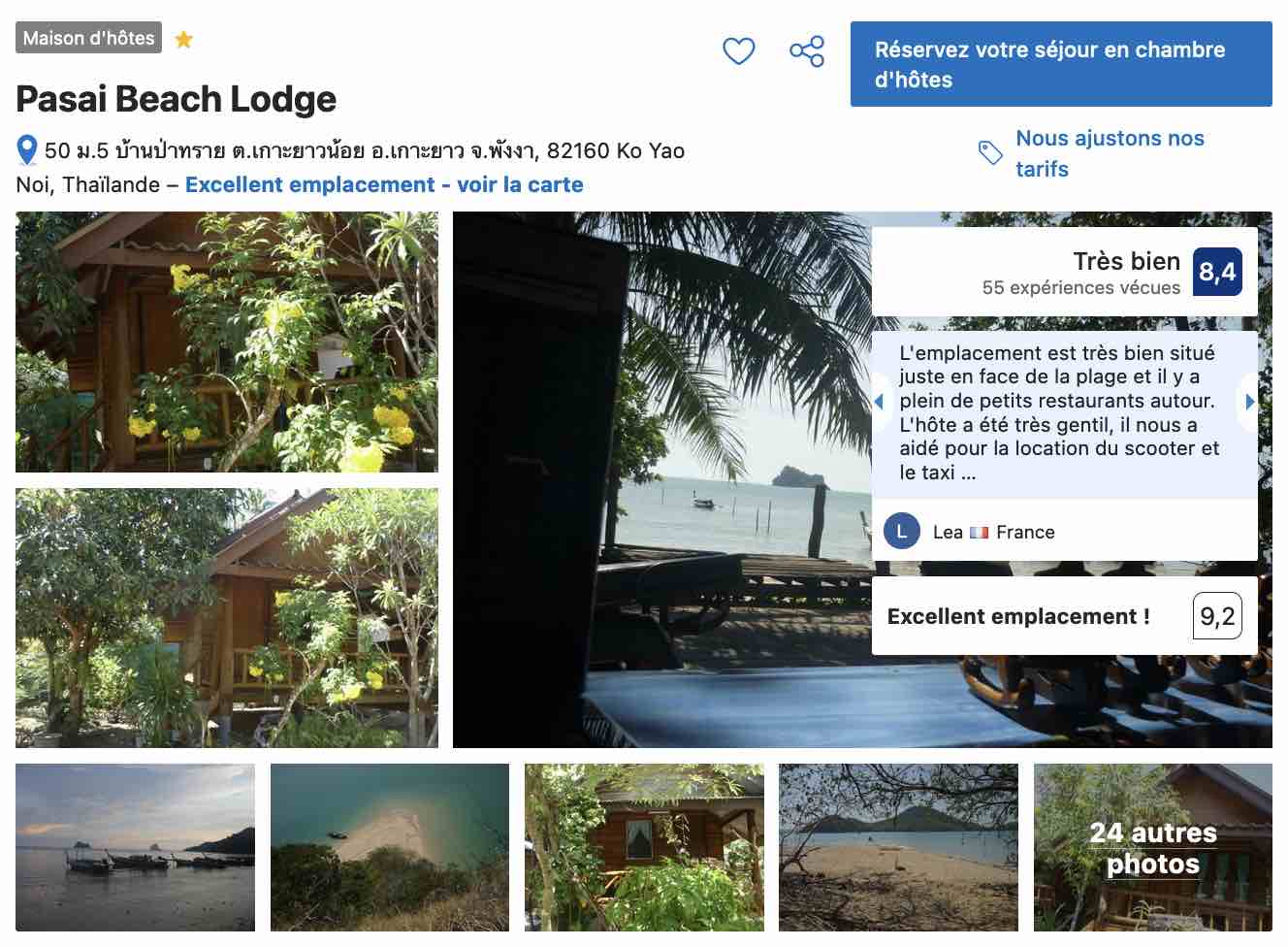Show previous review with left arrow

click(x=879, y=402)
